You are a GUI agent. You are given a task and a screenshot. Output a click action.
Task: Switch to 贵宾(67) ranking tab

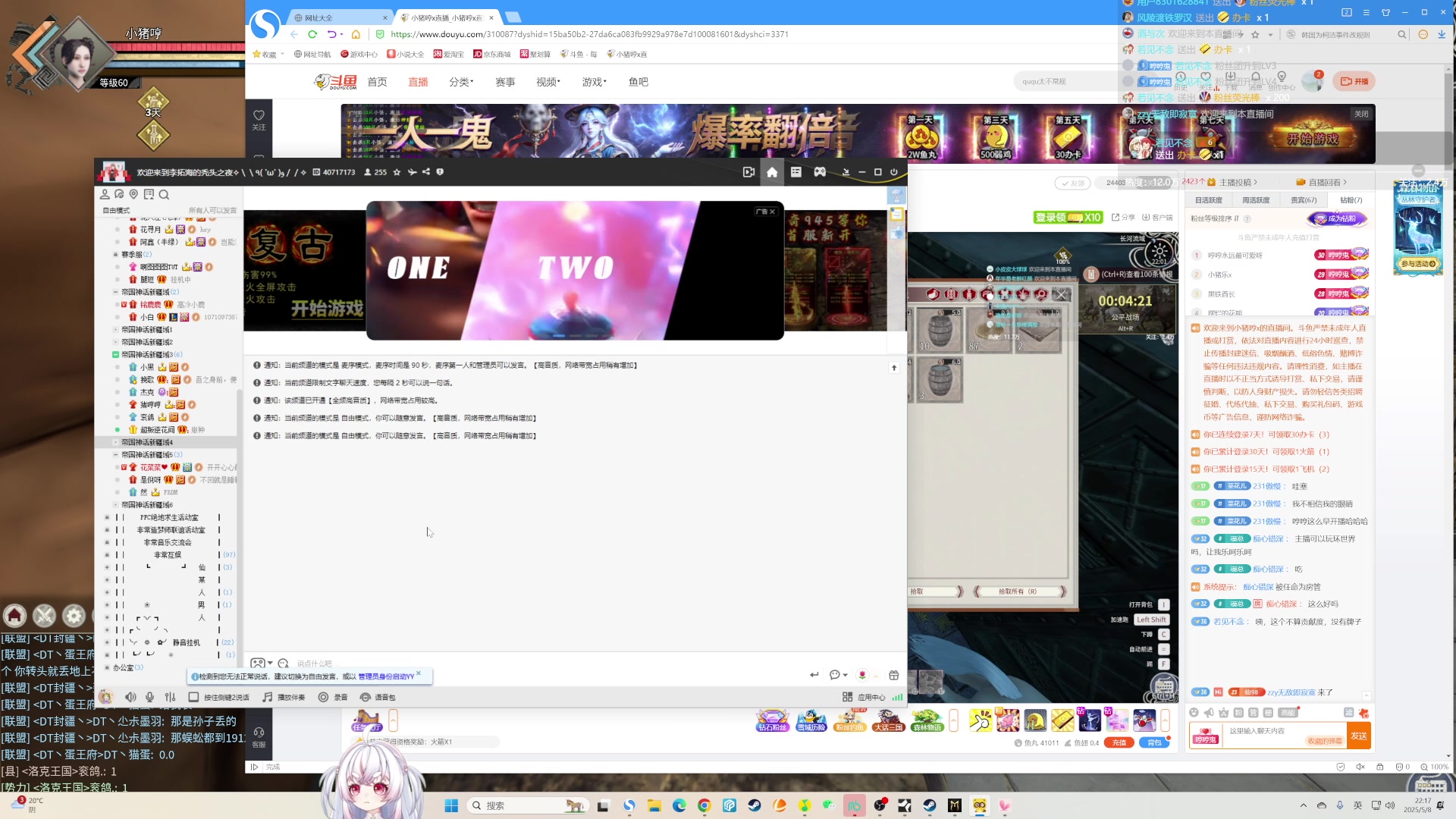(x=1304, y=200)
